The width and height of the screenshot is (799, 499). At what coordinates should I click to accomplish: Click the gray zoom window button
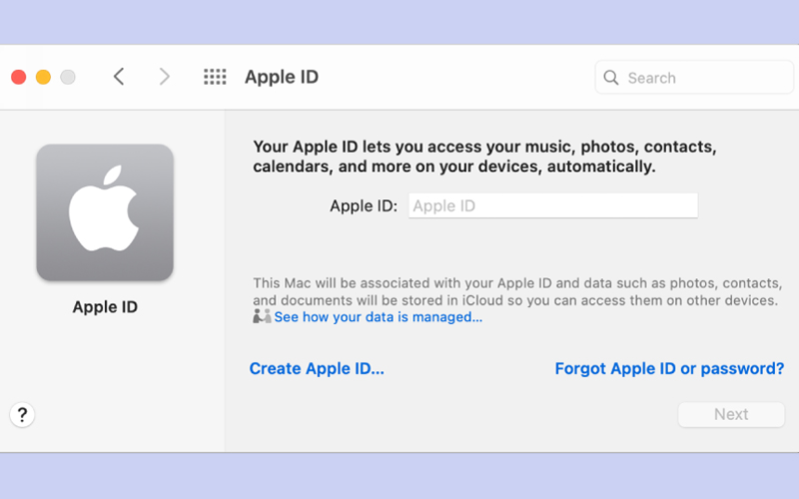click(x=68, y=77)
